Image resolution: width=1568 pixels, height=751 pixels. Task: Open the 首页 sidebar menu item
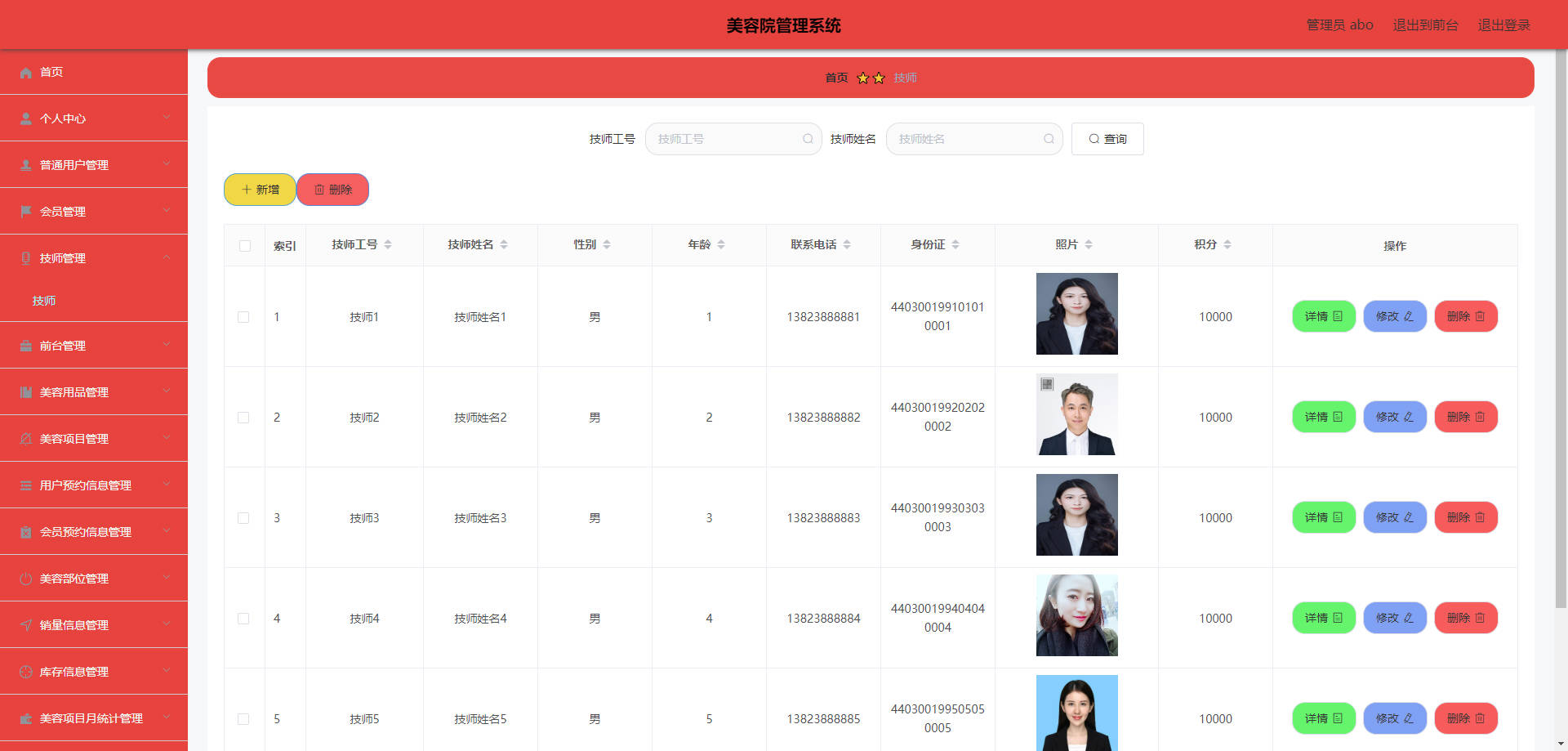[x=94, y=72]
